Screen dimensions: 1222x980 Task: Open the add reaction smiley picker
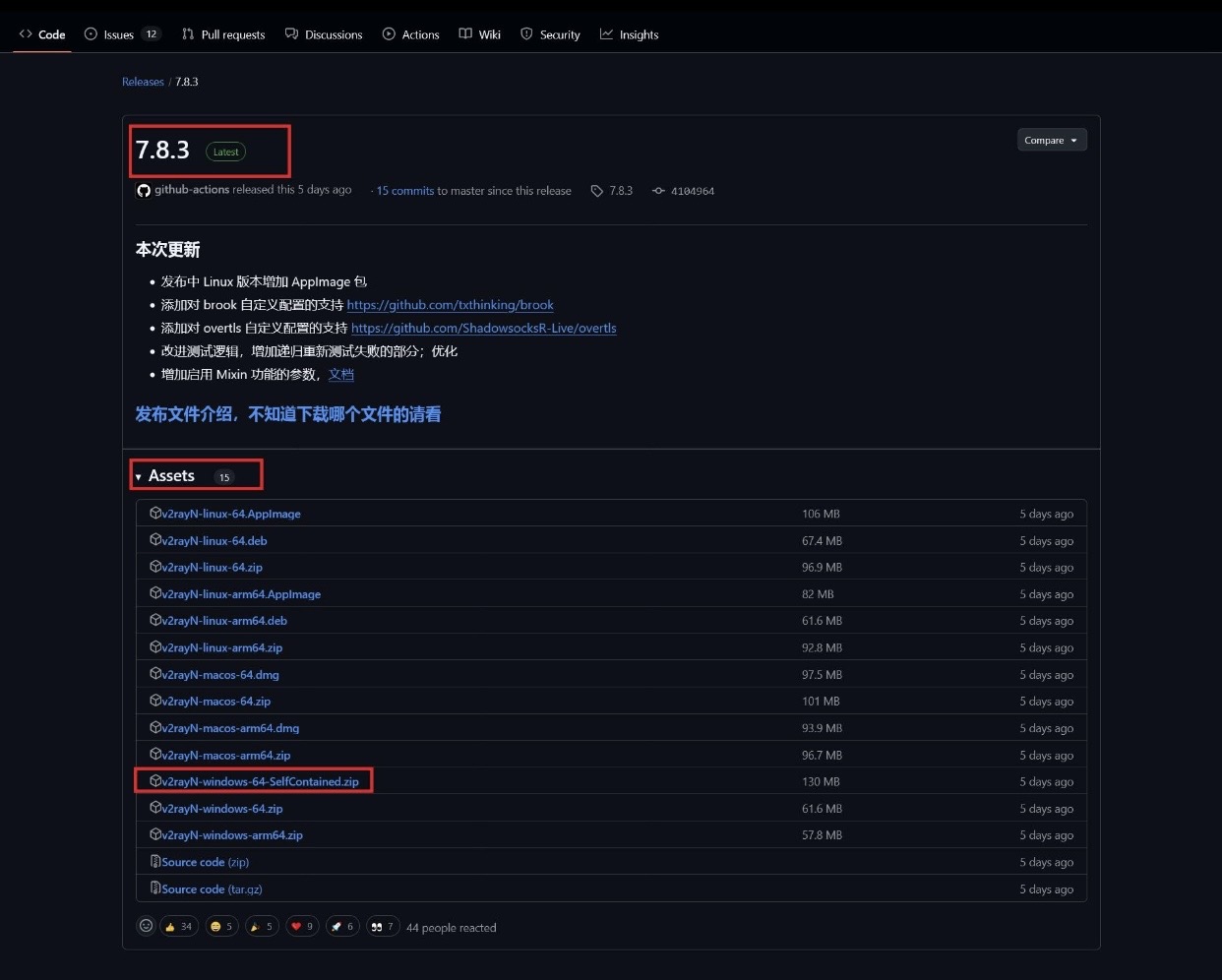(147, 926)
